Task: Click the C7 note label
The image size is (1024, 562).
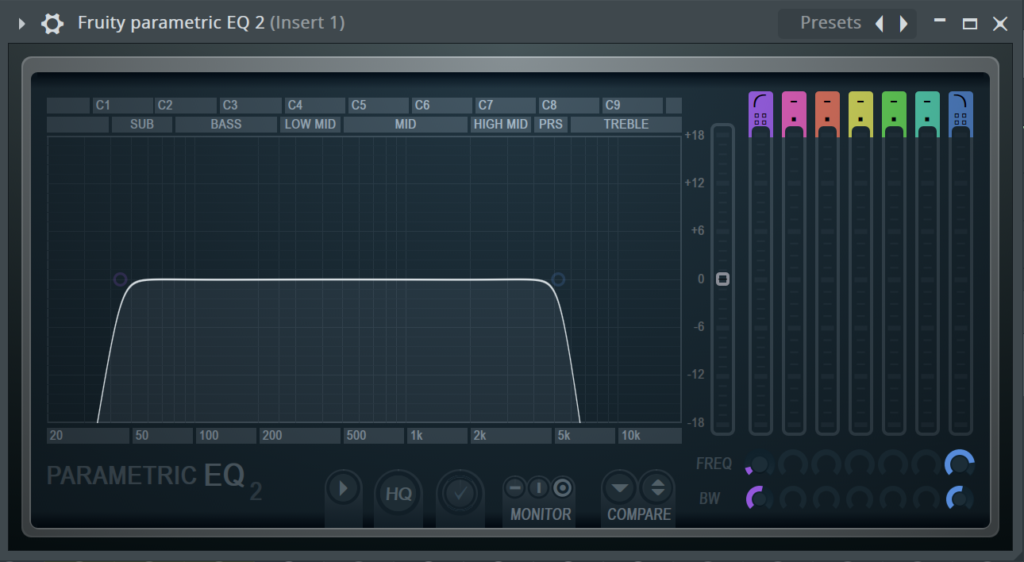Action: click(x=486, y=105)
